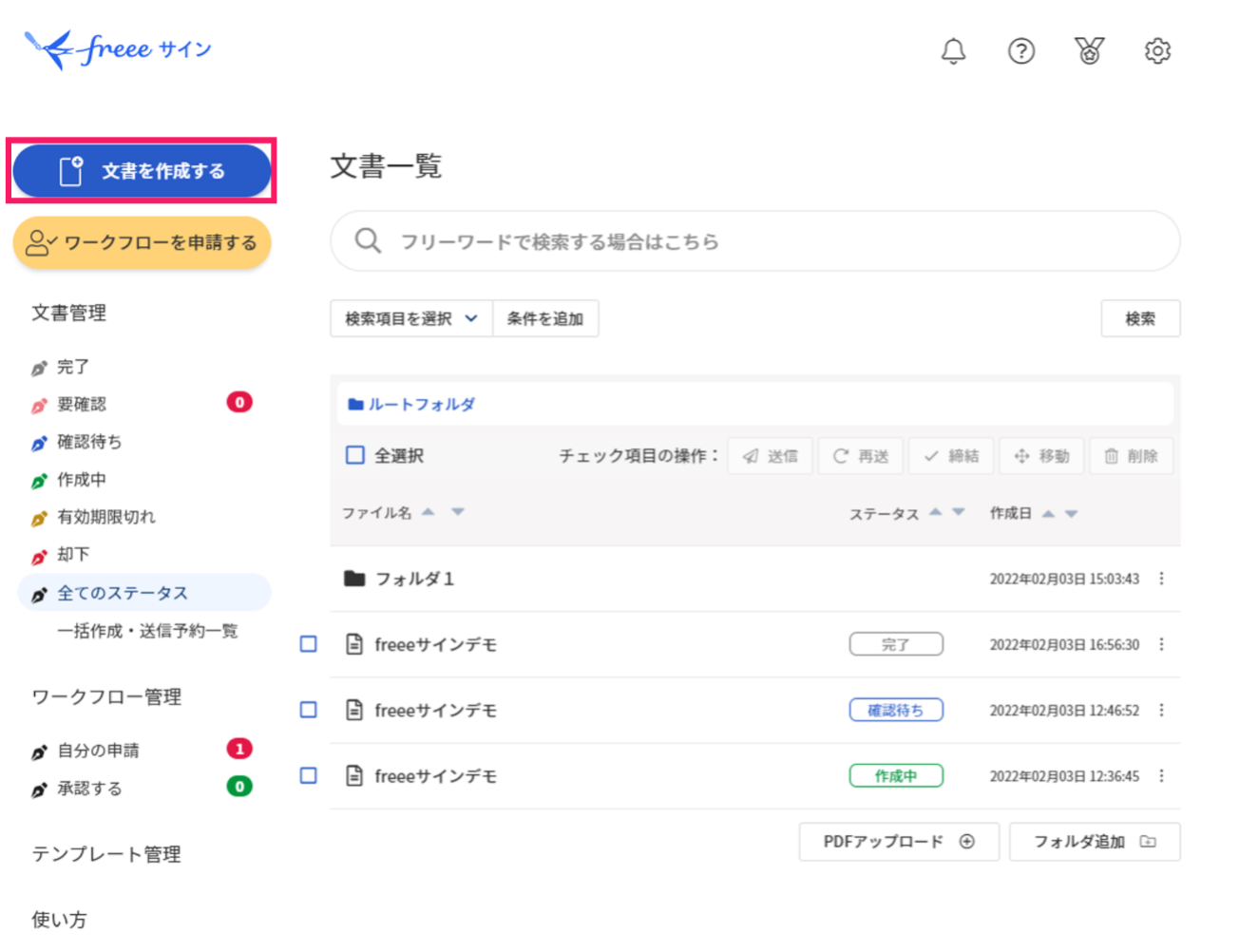Click the magnifier icon in search bar

pyautogui.click(x=368, y=240)
